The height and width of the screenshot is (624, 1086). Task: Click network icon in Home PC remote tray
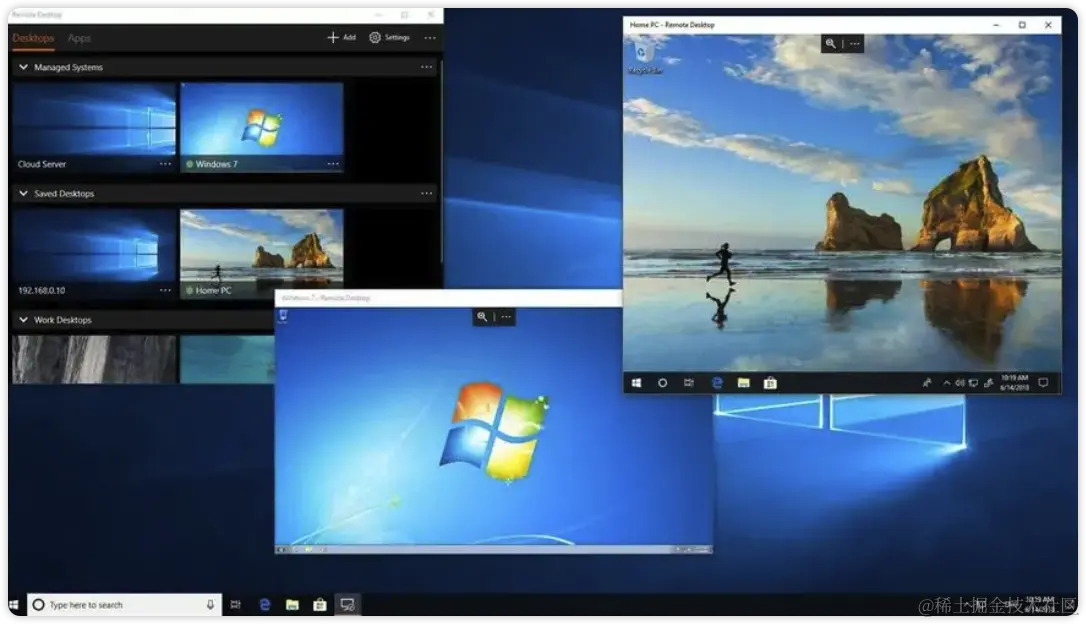974,383
